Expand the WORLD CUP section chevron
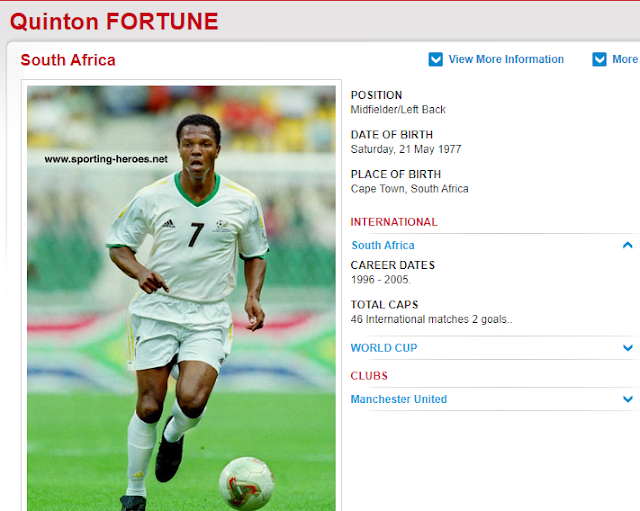640x511 pixels. pyautogui.click(x=628, y=348)
